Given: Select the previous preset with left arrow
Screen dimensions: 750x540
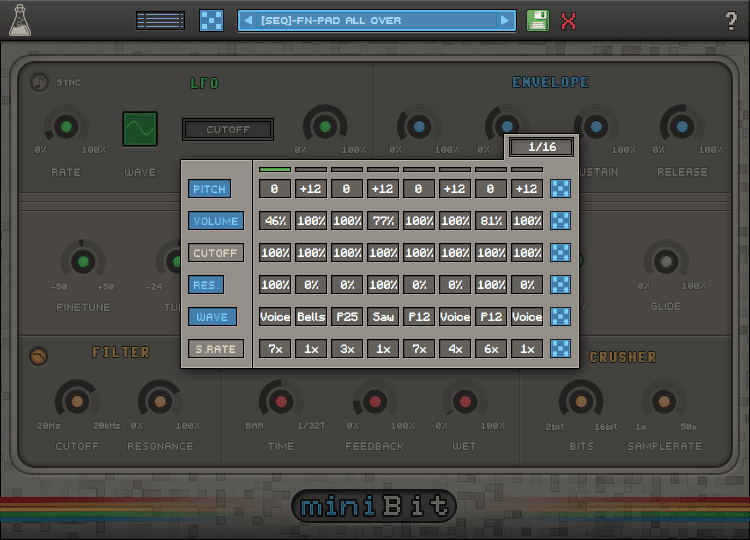Looking at the screenshot, I should coord(247,21).
